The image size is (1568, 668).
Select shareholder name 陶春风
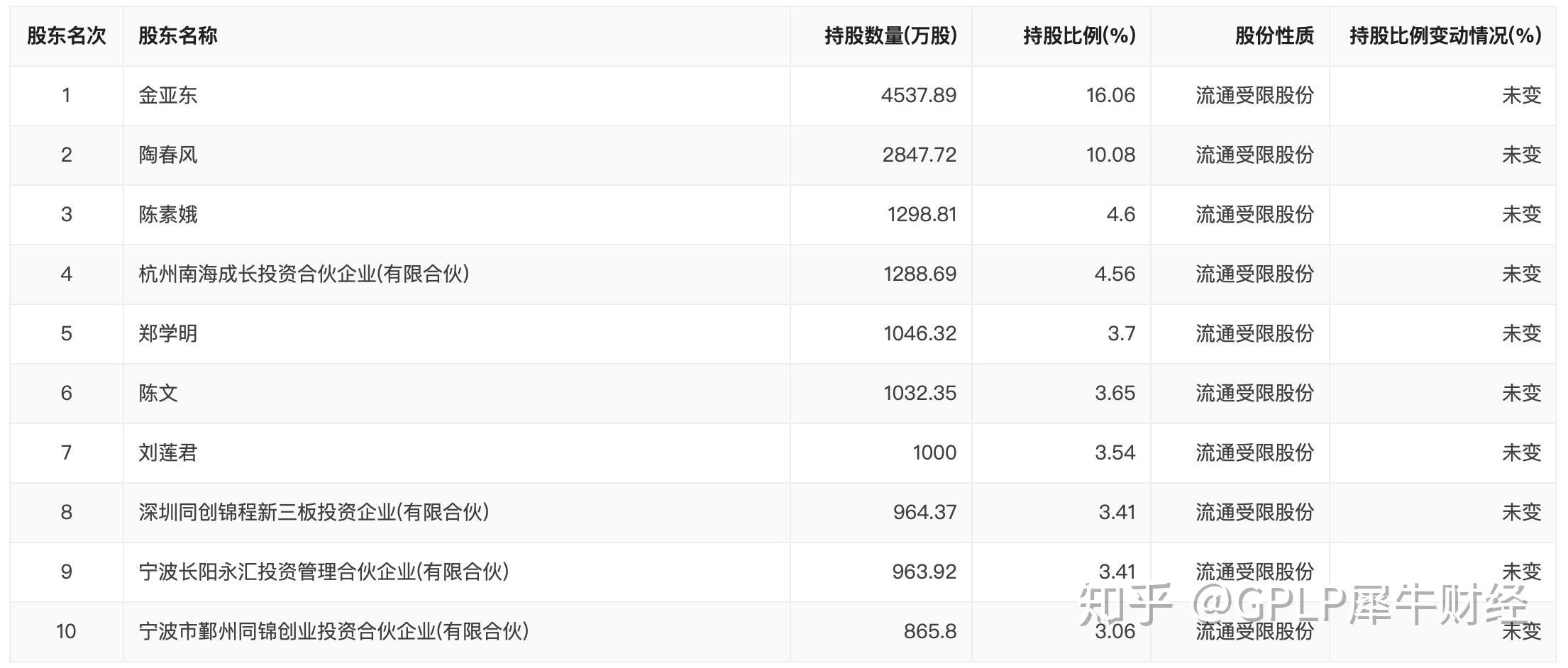point(168,155)
